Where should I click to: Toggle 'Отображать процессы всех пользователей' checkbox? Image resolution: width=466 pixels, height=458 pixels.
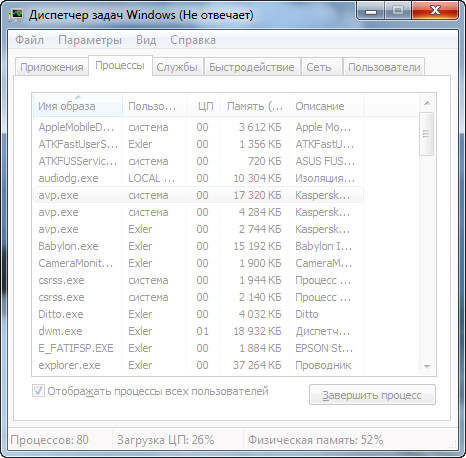coord(38,391)
